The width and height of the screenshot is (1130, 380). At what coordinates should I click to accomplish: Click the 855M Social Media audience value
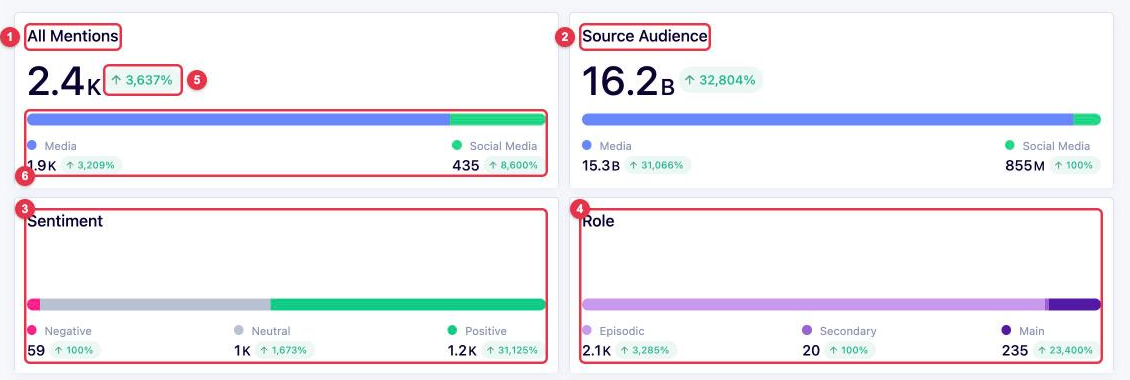[1025, 165]
